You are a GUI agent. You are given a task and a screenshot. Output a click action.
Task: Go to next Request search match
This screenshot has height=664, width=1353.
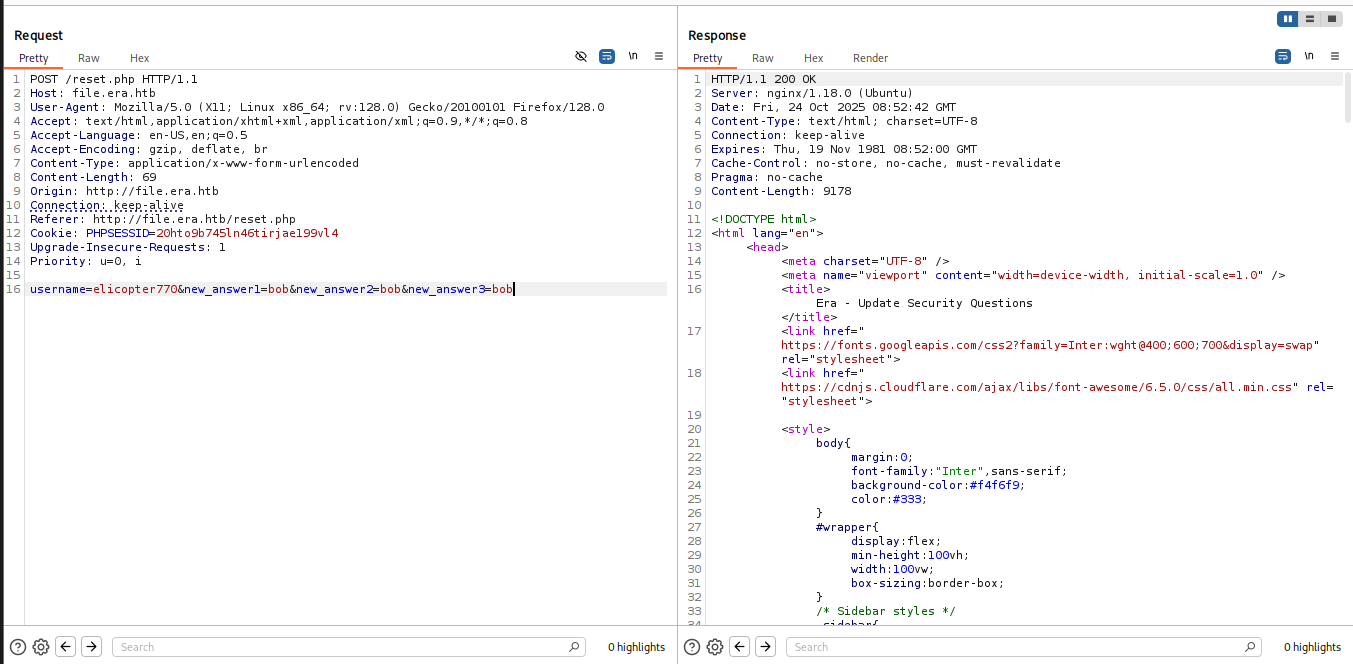pyautogui.click(x=91, y=647)
